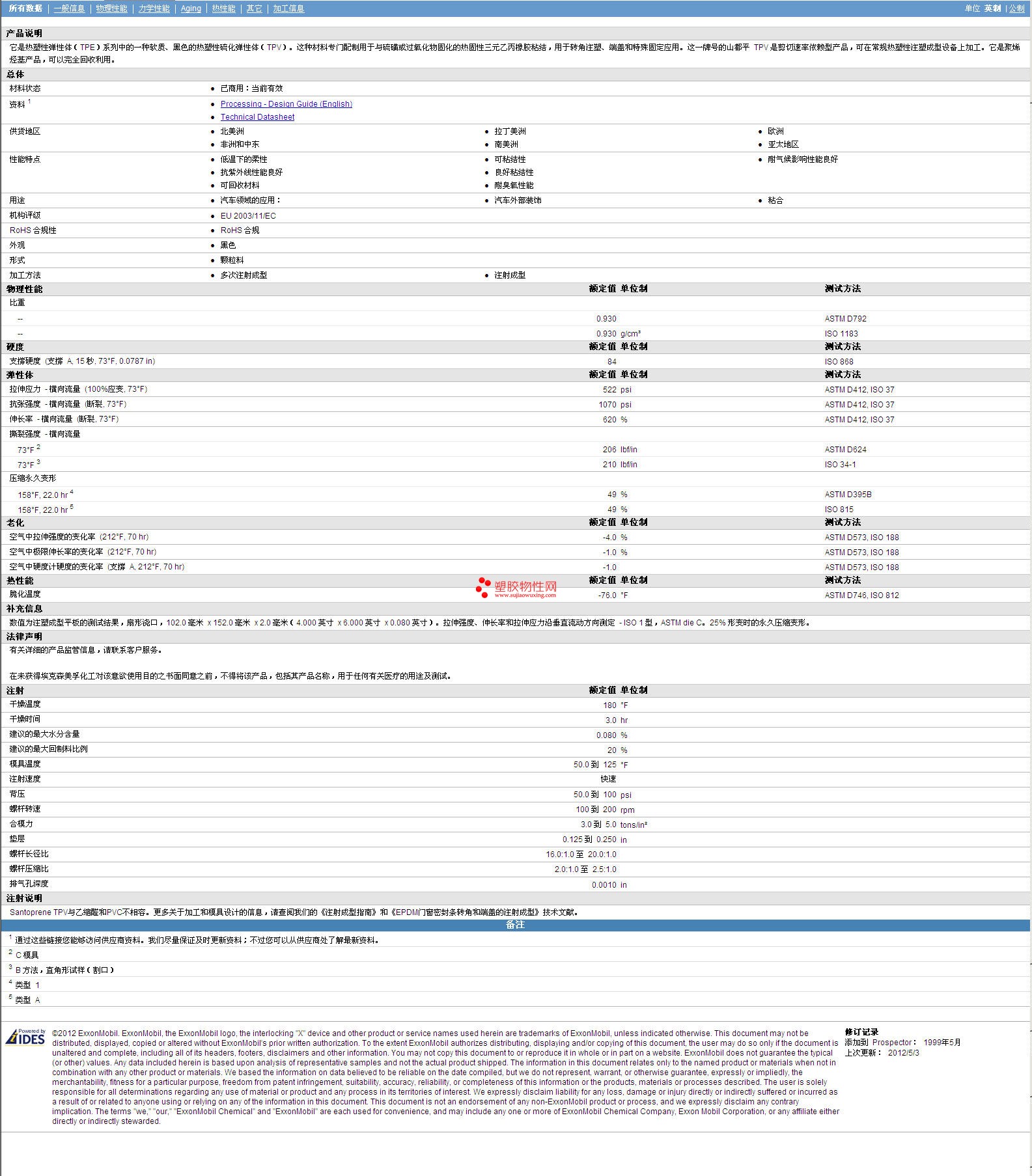Viewport: 1032px width, 1176px height.
Task: Click the 支撑硬度 row label
Action: click(82, 361)
